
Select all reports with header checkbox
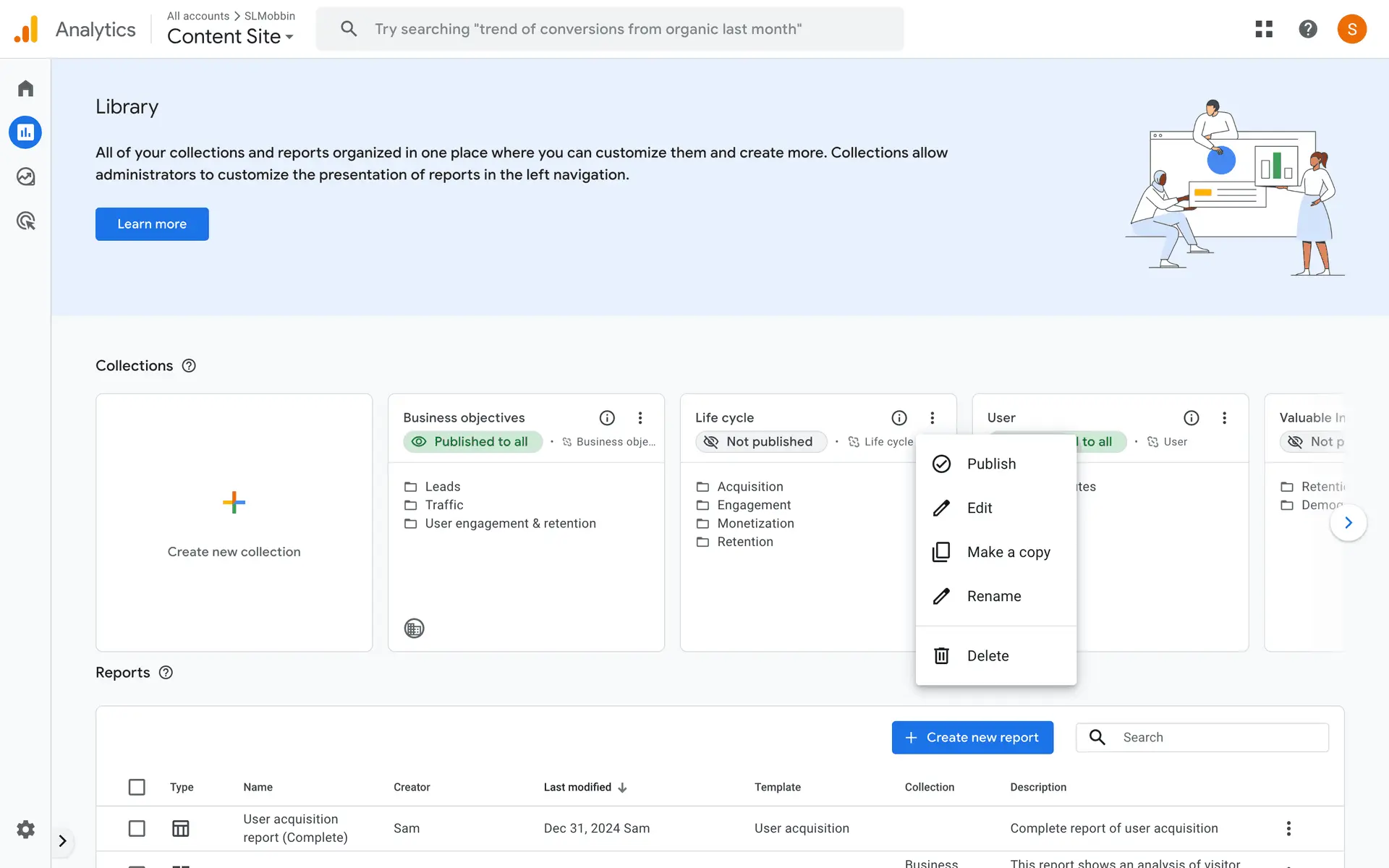(x=137, y=787)
